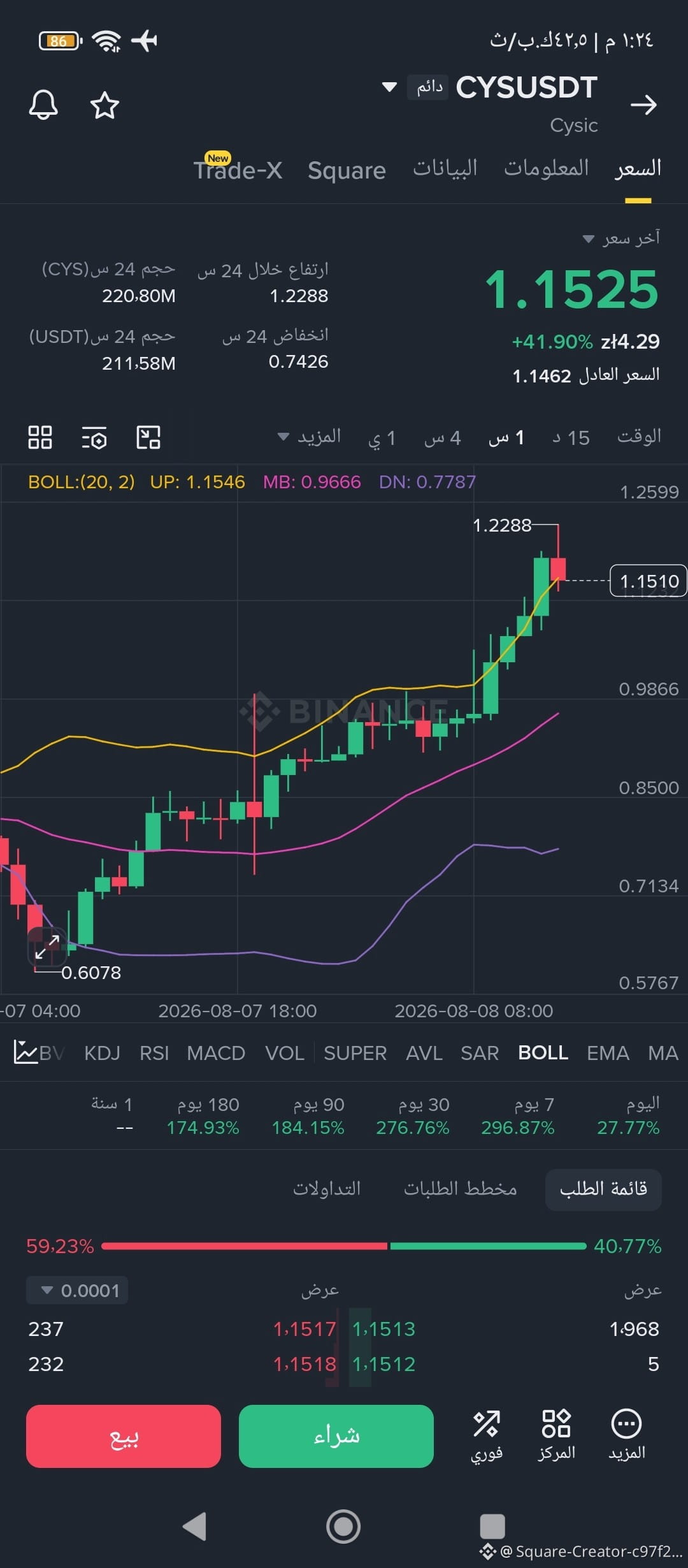Toggle the BOLL indicator
The height and width of the screenshot is (1568, 688).
[x=543, y=1053]
